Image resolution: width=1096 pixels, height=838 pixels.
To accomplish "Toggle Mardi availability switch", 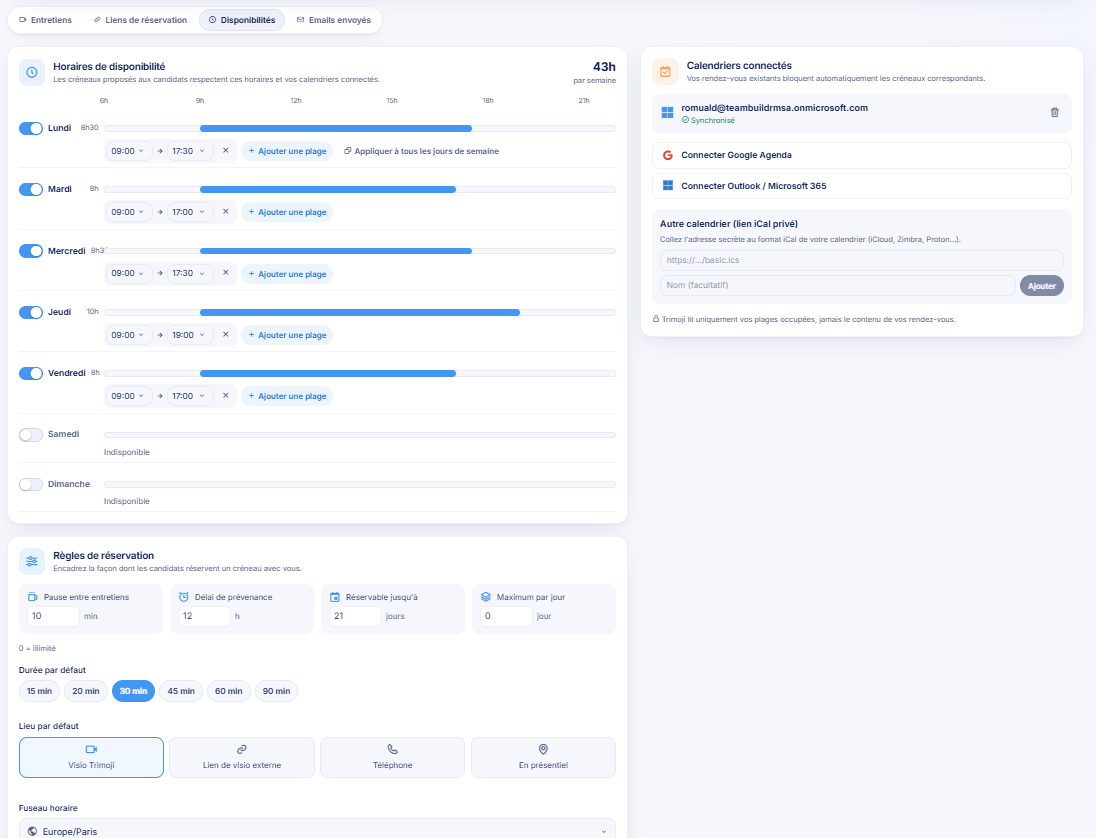I will coord(31,189).
